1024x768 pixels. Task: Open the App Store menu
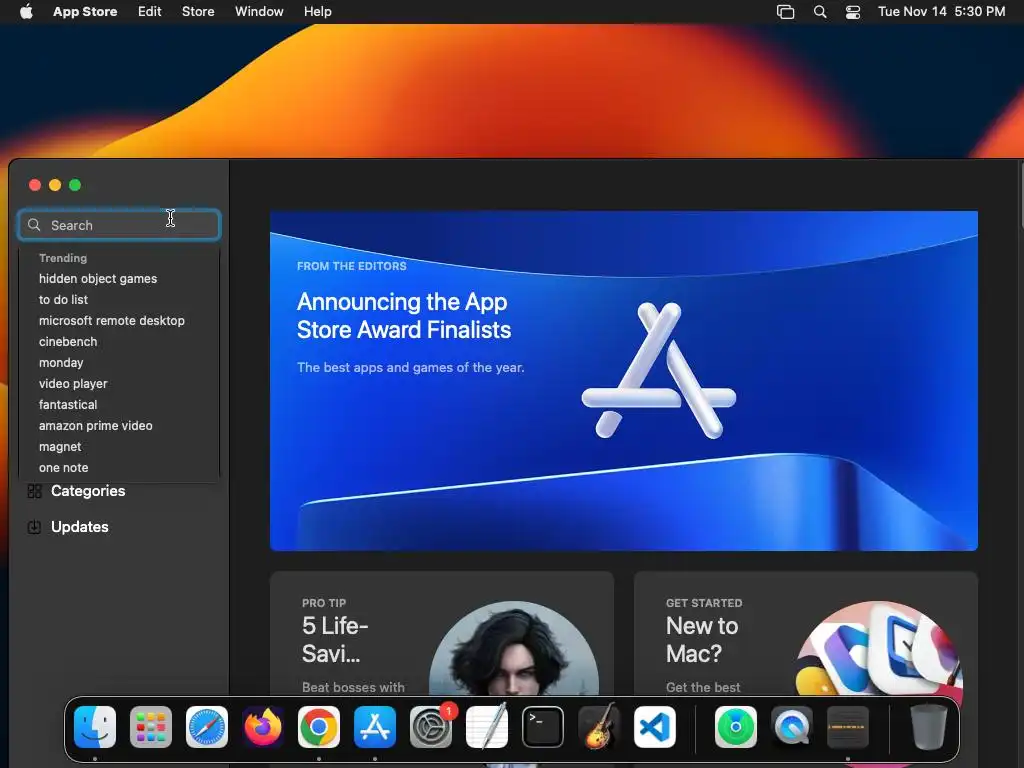point(85,12)
